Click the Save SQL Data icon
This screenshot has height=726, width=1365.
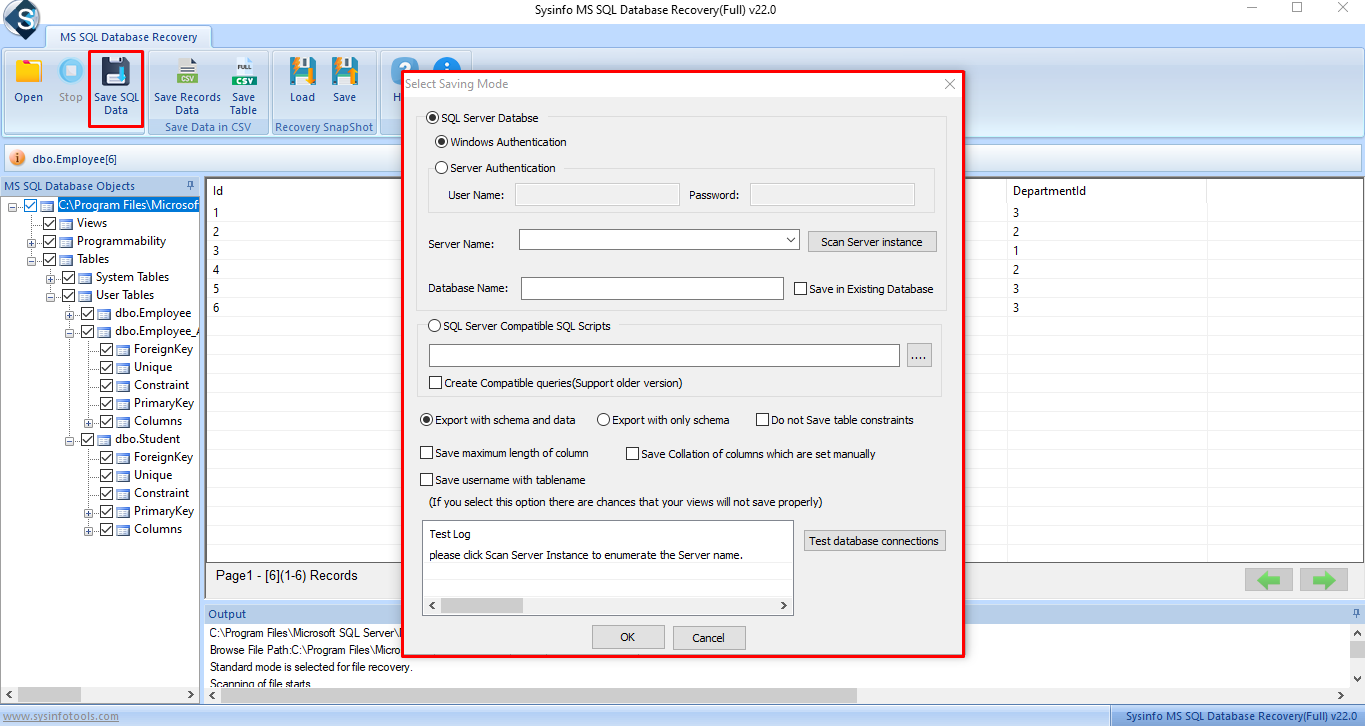pyautogui.click(x=116, y=72)
